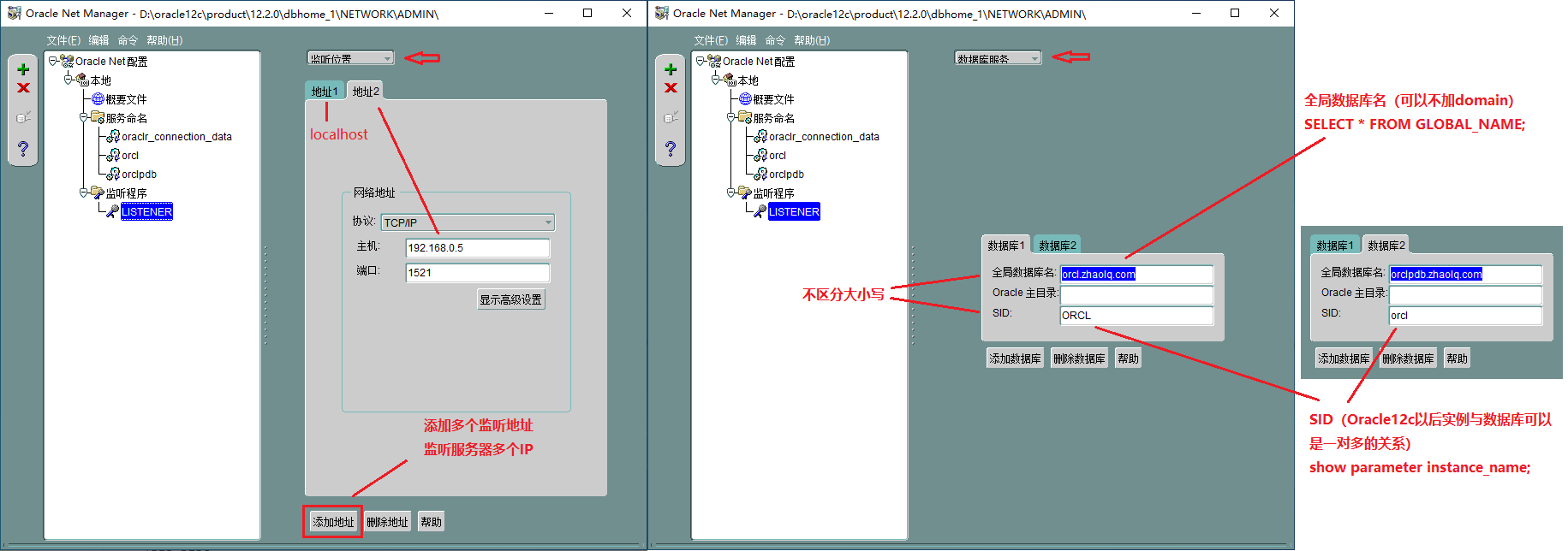Click the 显示高级设置 button
1568x551 pixels.
pyautogui.click(x=510, y=299)
